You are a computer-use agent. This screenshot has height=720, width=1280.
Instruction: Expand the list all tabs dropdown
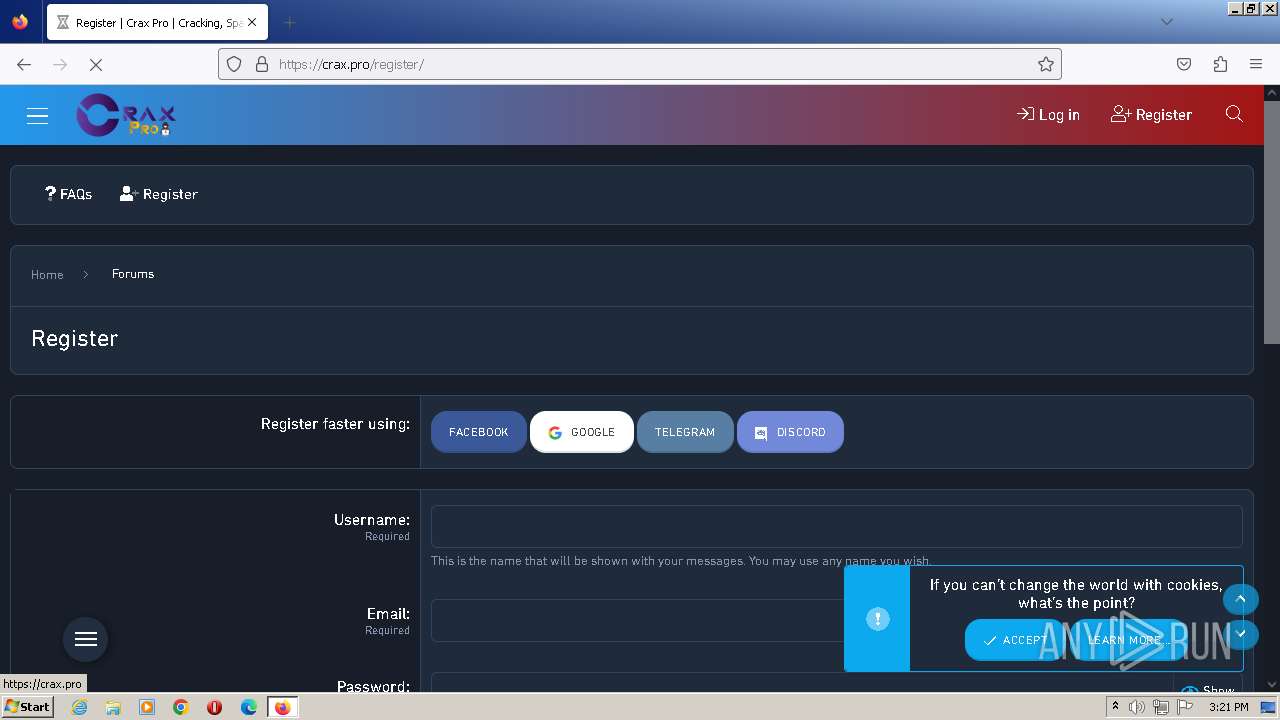tap(1166, 22)
